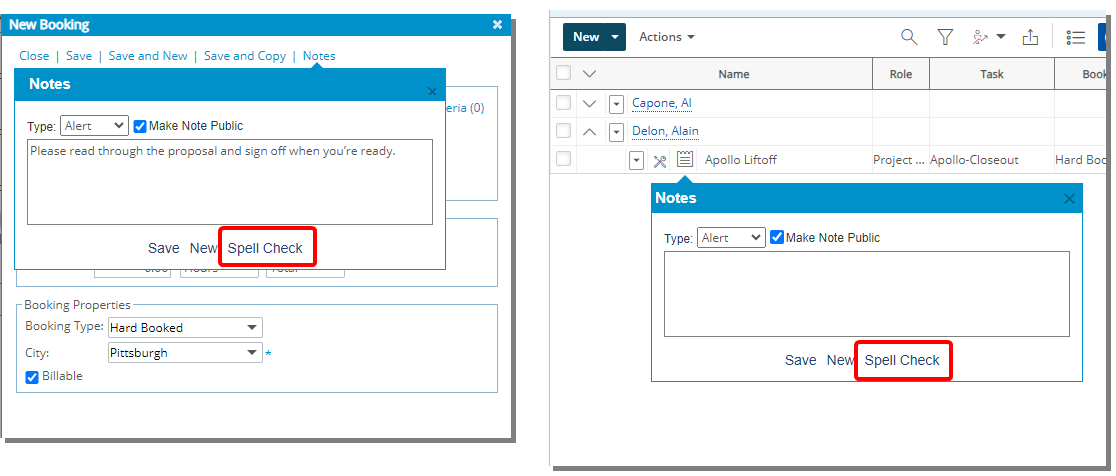Viewport: 1116px width, 476px height.
Task: Click Save in the New Booking Notes popup
Action: click(x=164, y=248)
